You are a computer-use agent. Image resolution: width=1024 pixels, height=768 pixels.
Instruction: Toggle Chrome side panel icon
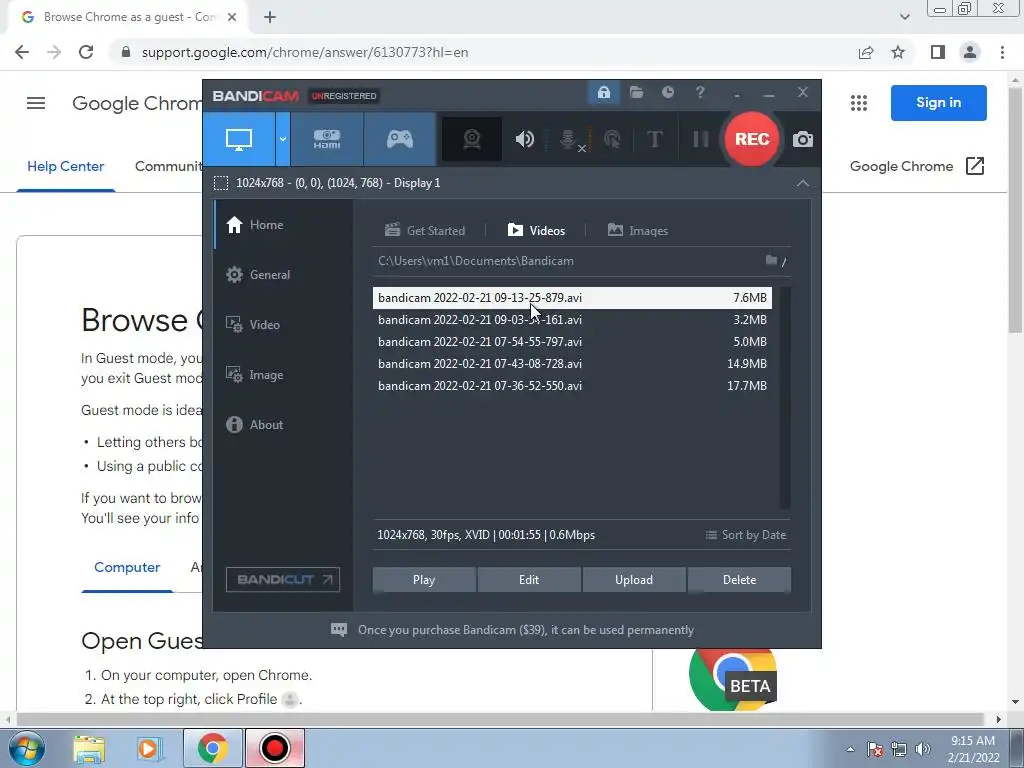[938, 52]
